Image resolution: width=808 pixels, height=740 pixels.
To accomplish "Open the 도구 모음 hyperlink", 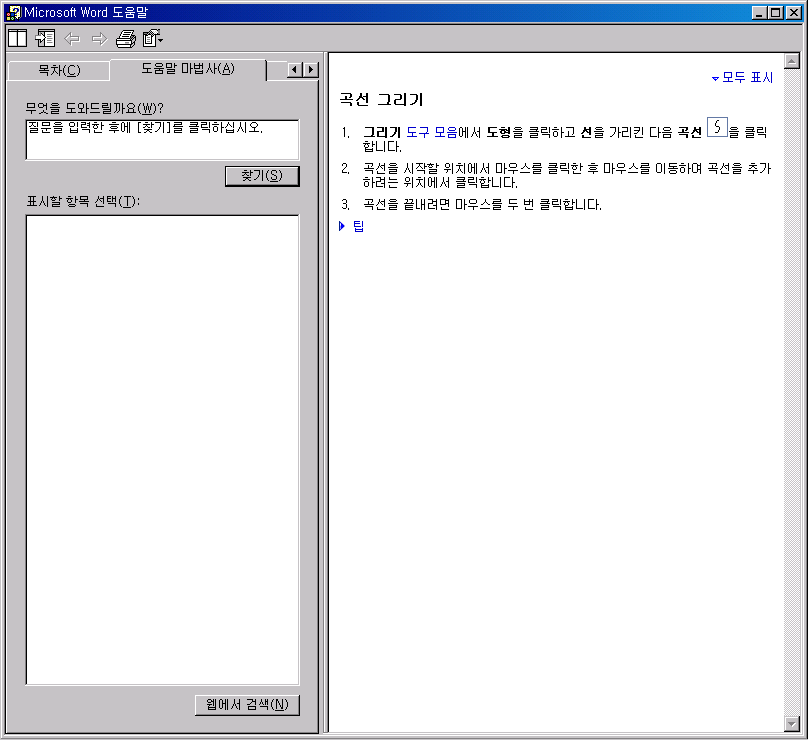I will [432, 132].
